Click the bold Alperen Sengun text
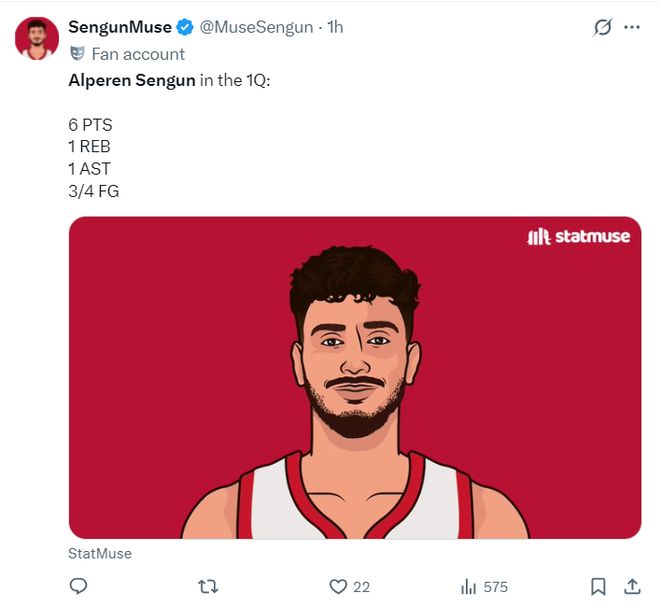The image size is (660, 607). coord(131,80)
